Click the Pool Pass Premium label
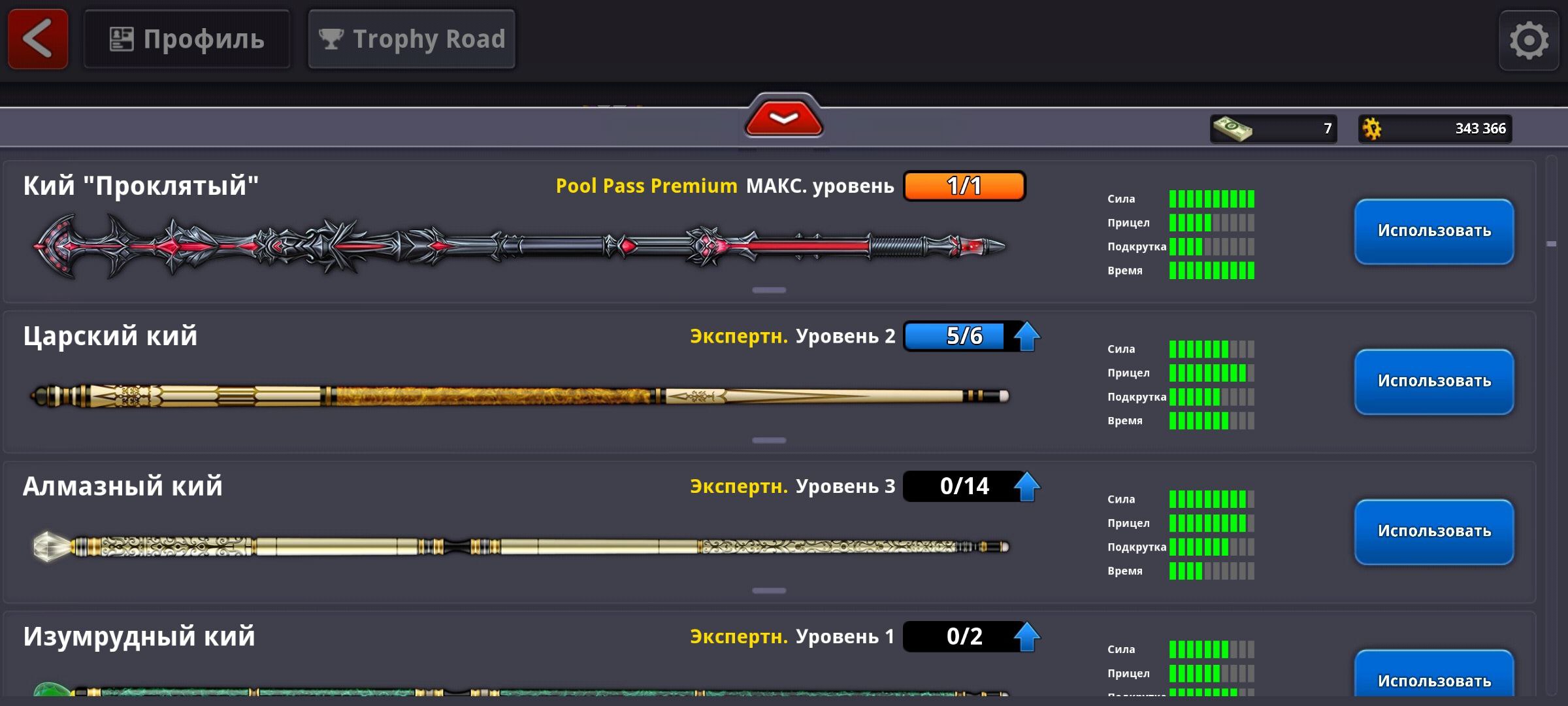 (x=646, y=186)
